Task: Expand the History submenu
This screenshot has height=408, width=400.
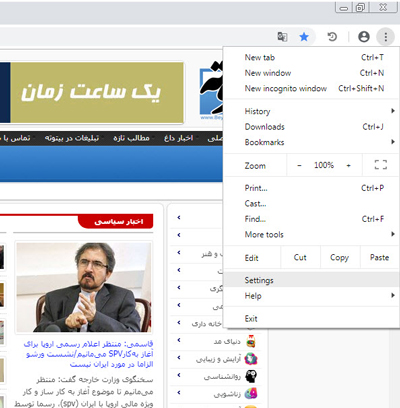Action: pos(311,111)
